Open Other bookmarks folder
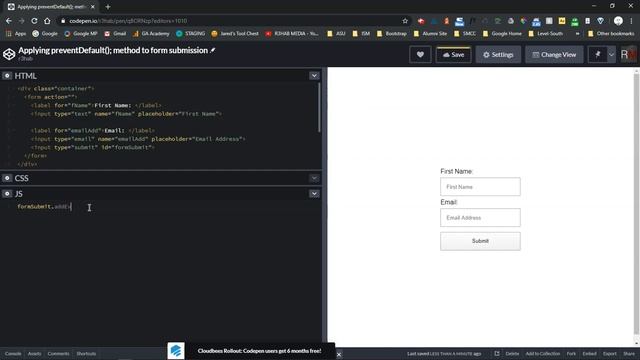The image size is (640, 360). point(611,33)
